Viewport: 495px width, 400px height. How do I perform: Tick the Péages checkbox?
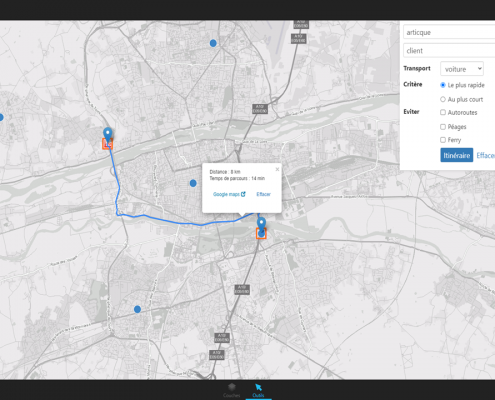pyautogui.click(x=443, y=127)
